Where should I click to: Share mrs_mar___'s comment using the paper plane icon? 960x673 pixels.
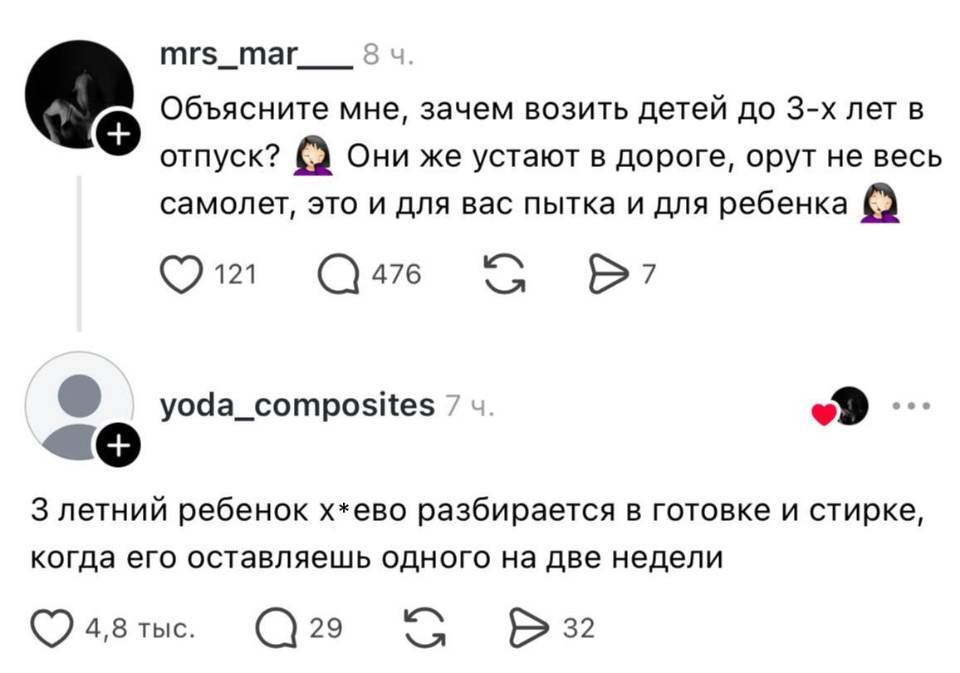(x=609, y=271)
